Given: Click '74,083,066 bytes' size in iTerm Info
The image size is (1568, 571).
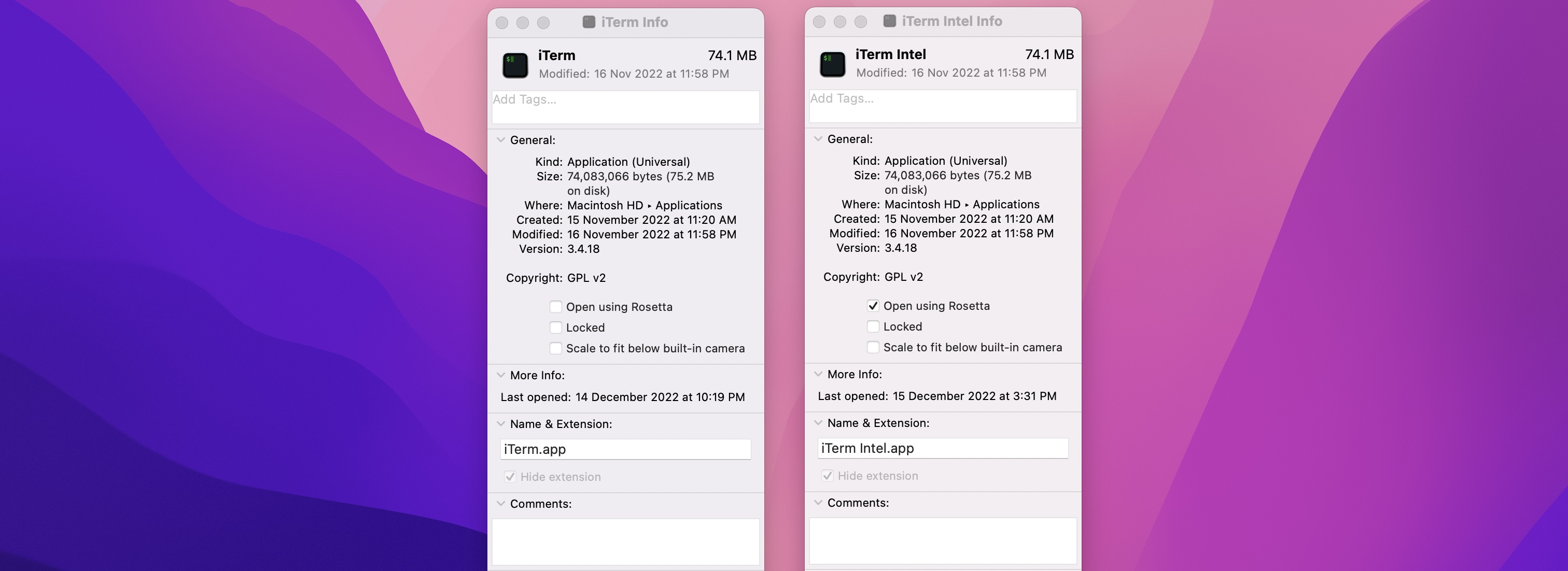Looking at the screenshot, I should tap(615, 176).
